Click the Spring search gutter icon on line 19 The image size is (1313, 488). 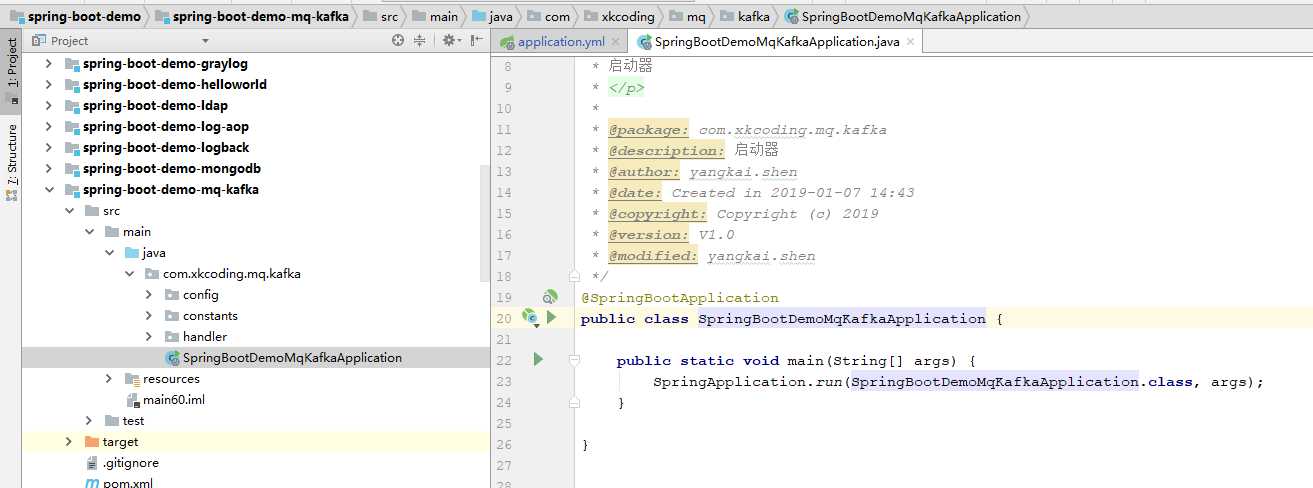click(x=549, y=297)
